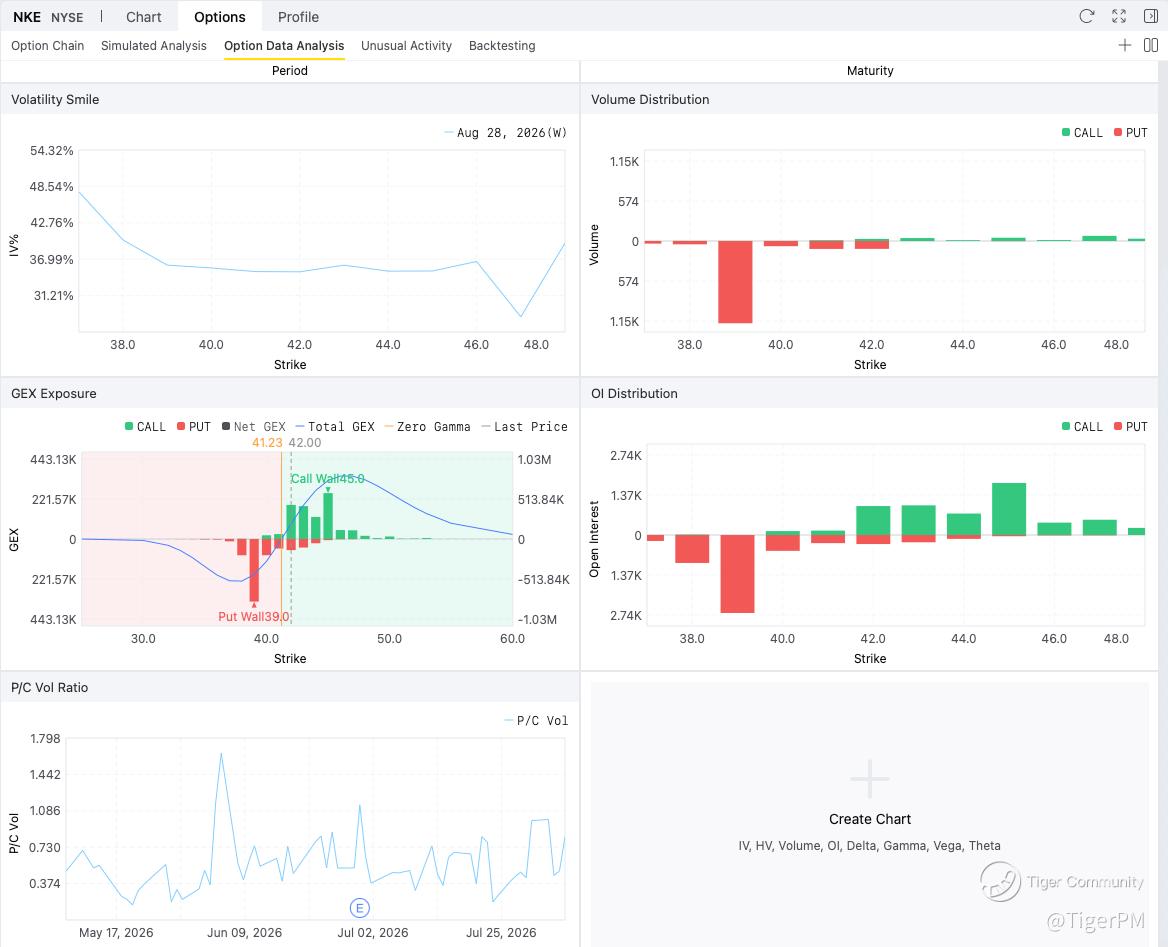
Task: Switch to Backtesting sub-tab
Action: [502, 45]
